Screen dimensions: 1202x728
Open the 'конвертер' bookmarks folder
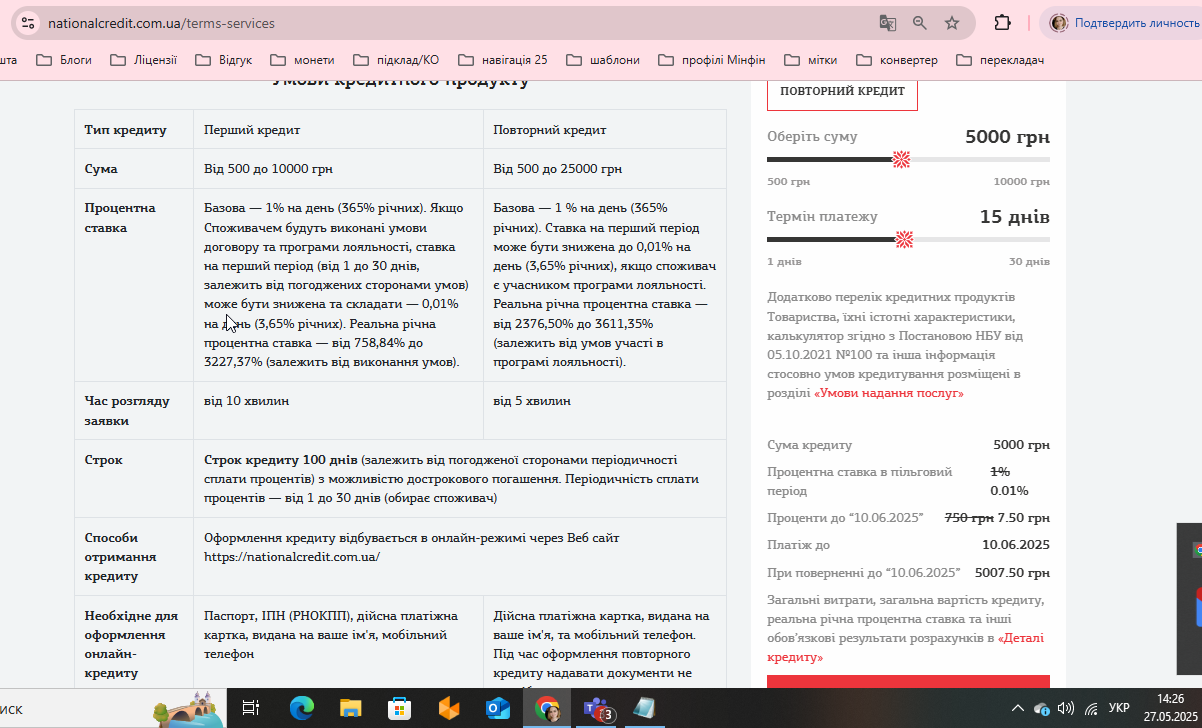pyautogui.click(x=897, y=60)
